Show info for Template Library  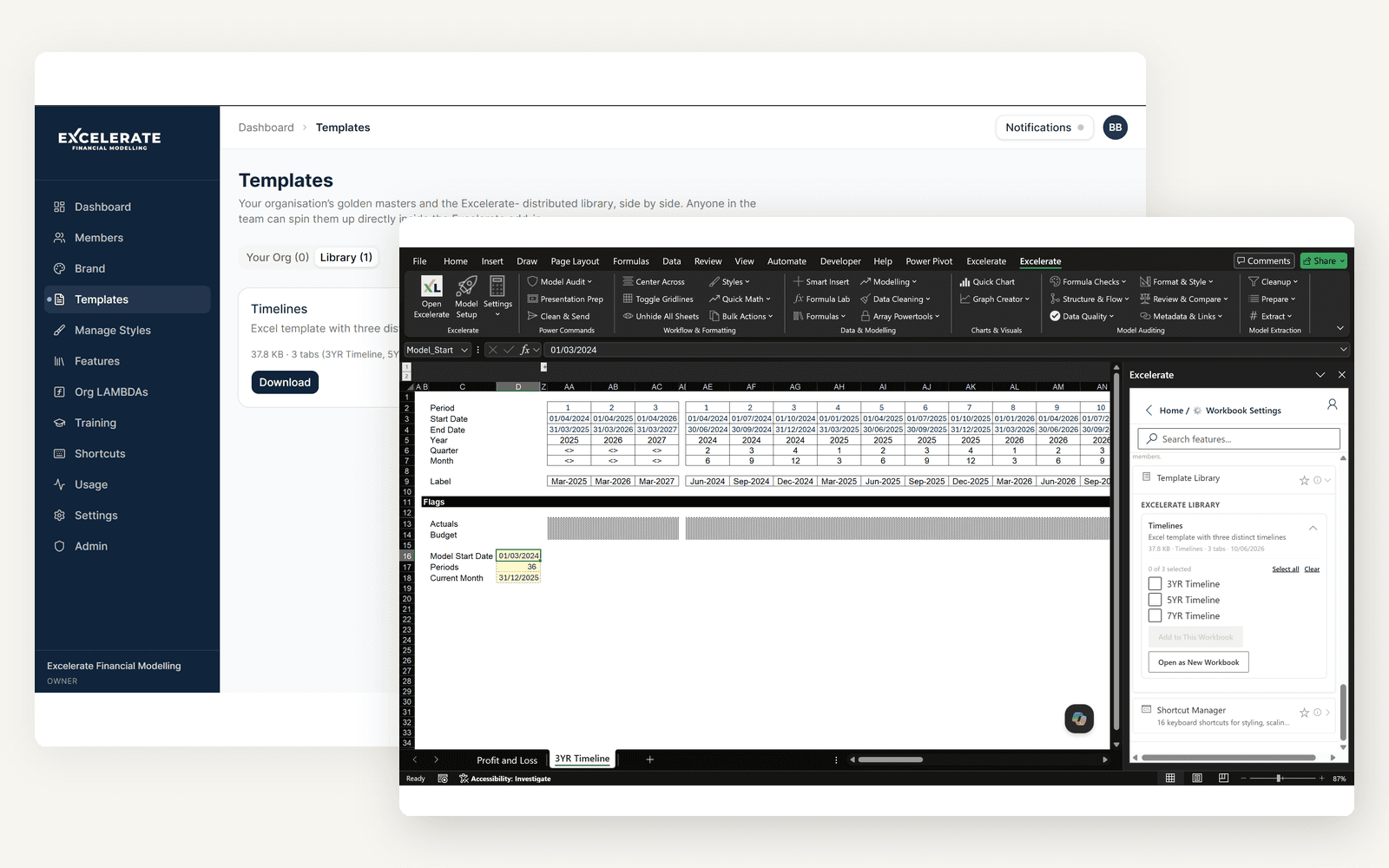(x=1317, y=480)
